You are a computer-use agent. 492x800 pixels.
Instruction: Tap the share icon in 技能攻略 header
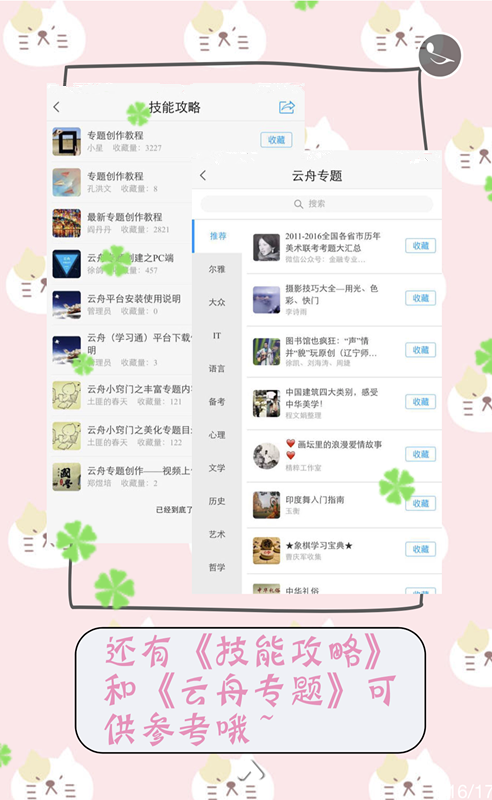tap(287, 107)
